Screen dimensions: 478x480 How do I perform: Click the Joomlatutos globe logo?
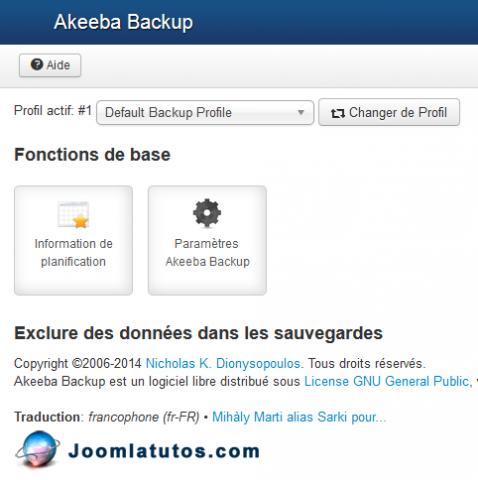(38, 449)
